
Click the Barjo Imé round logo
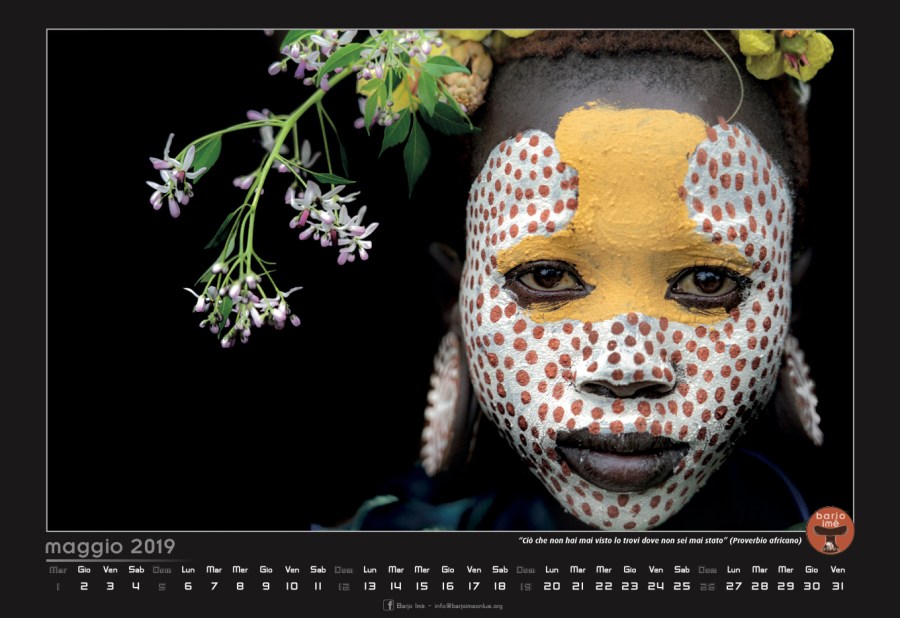[830, 530]
